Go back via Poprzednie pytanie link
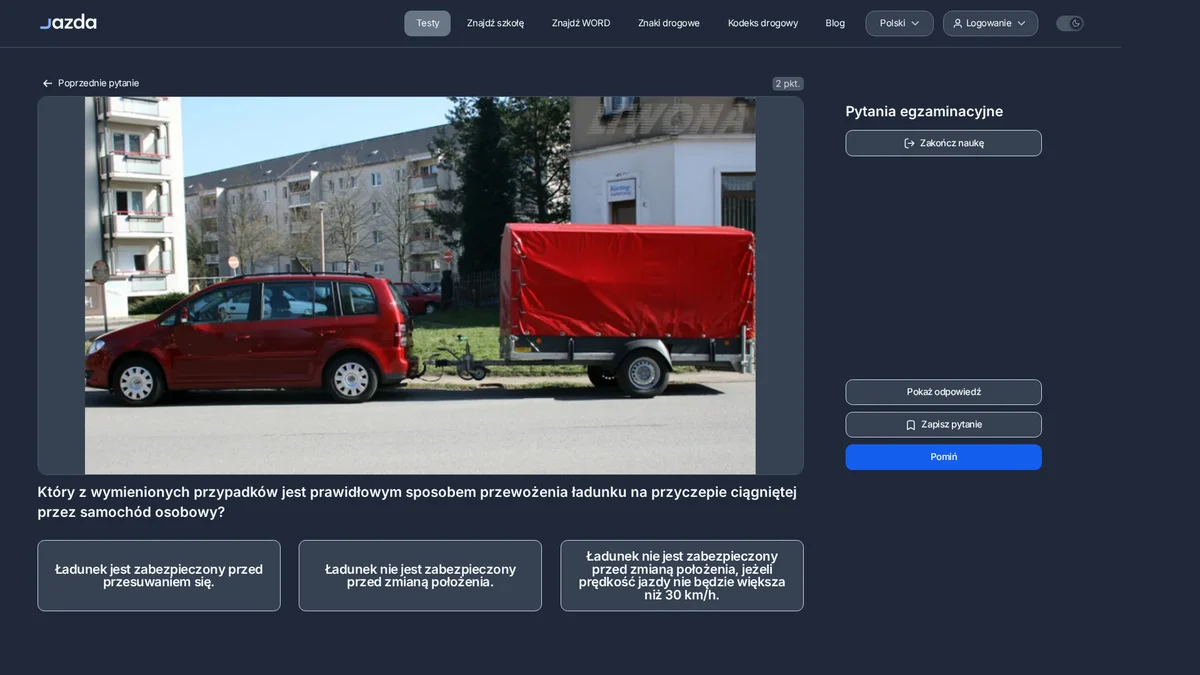 coord(90,83)
